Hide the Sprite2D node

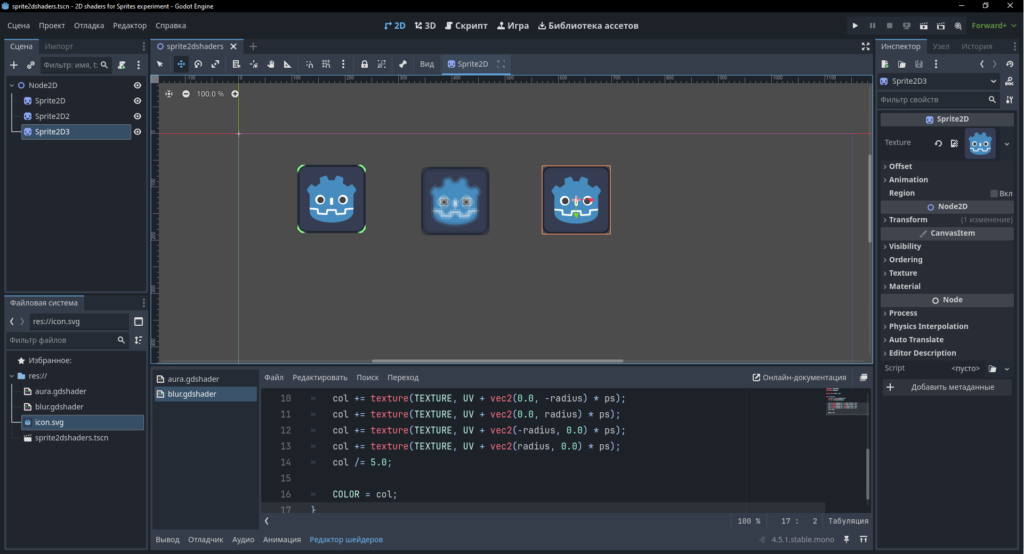point(137,101)
